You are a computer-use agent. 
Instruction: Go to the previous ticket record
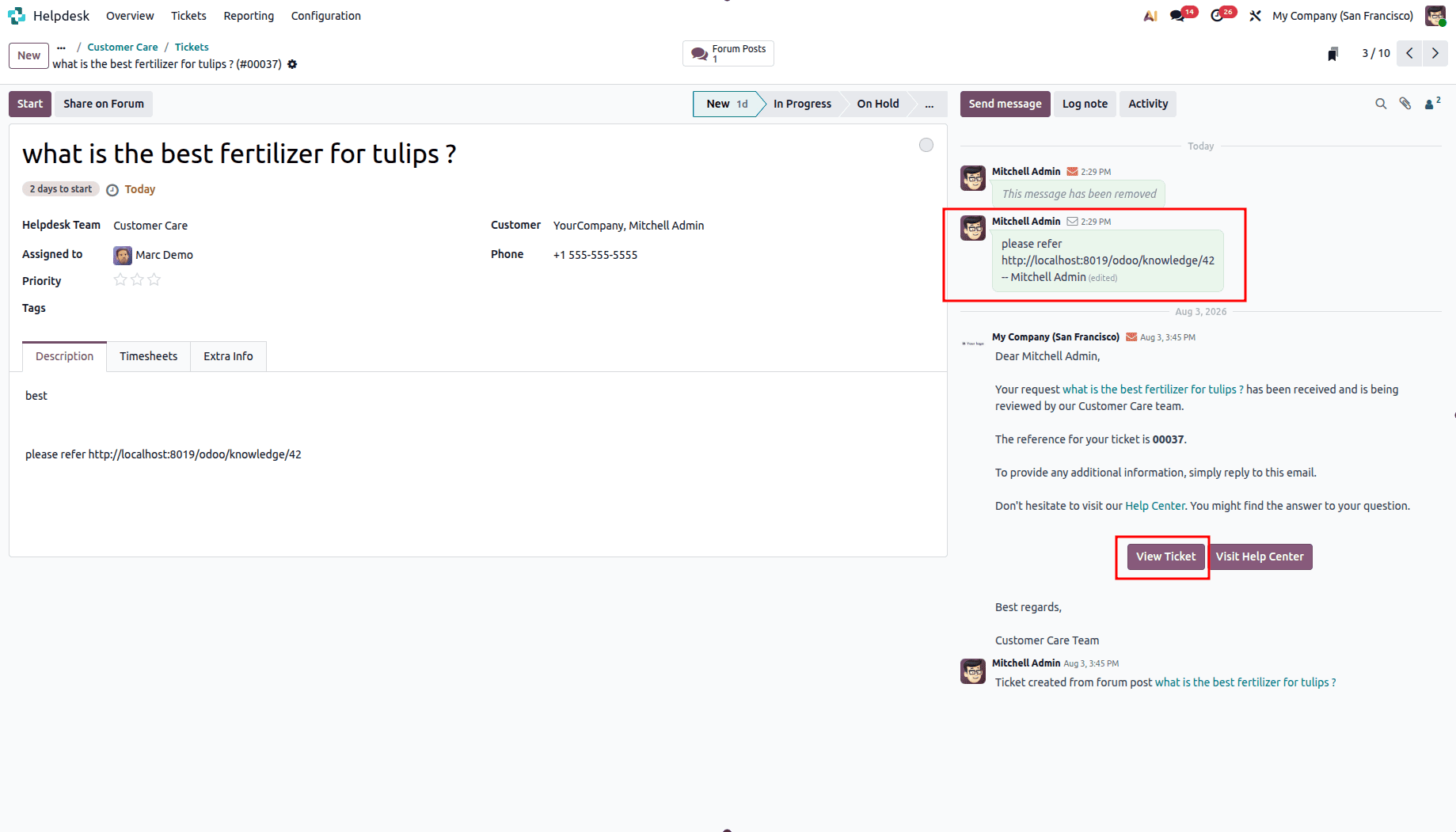pos(1409,53)
